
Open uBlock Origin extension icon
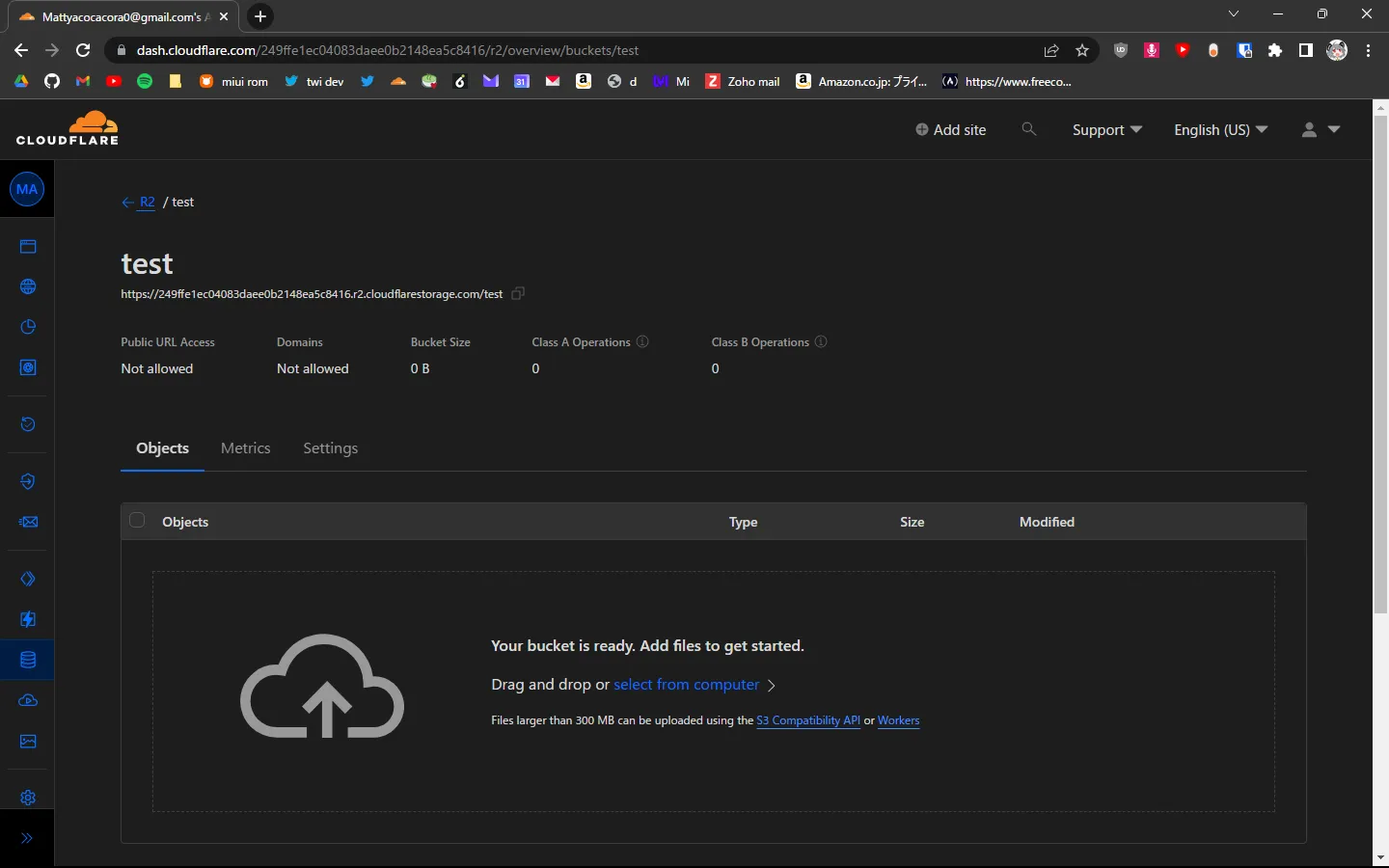pos(1121,50)
